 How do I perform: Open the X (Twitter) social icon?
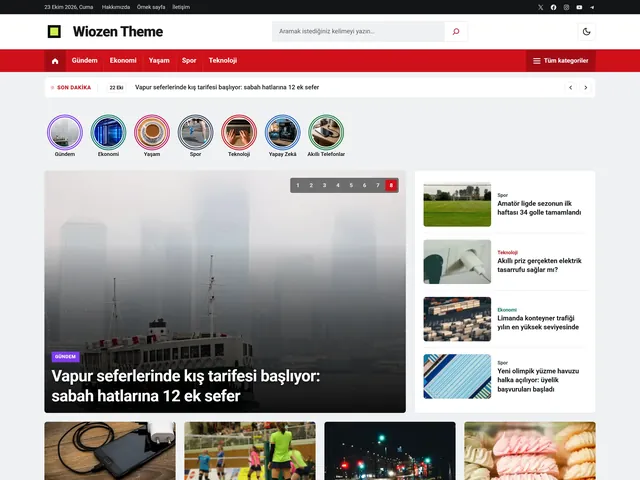[540, 7]
